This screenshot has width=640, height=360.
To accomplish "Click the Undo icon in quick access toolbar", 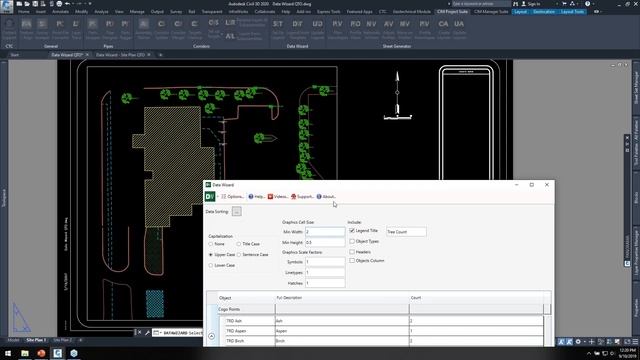I will point(68,4).
